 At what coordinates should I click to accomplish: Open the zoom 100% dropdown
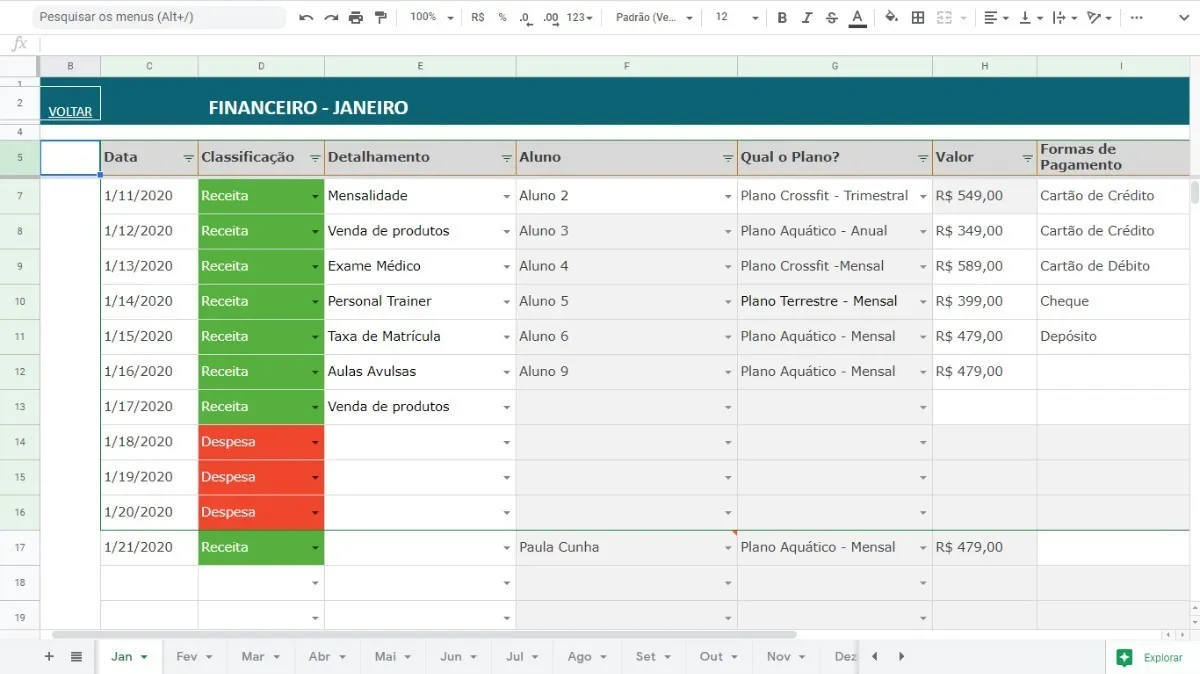(x=431, y=18)
